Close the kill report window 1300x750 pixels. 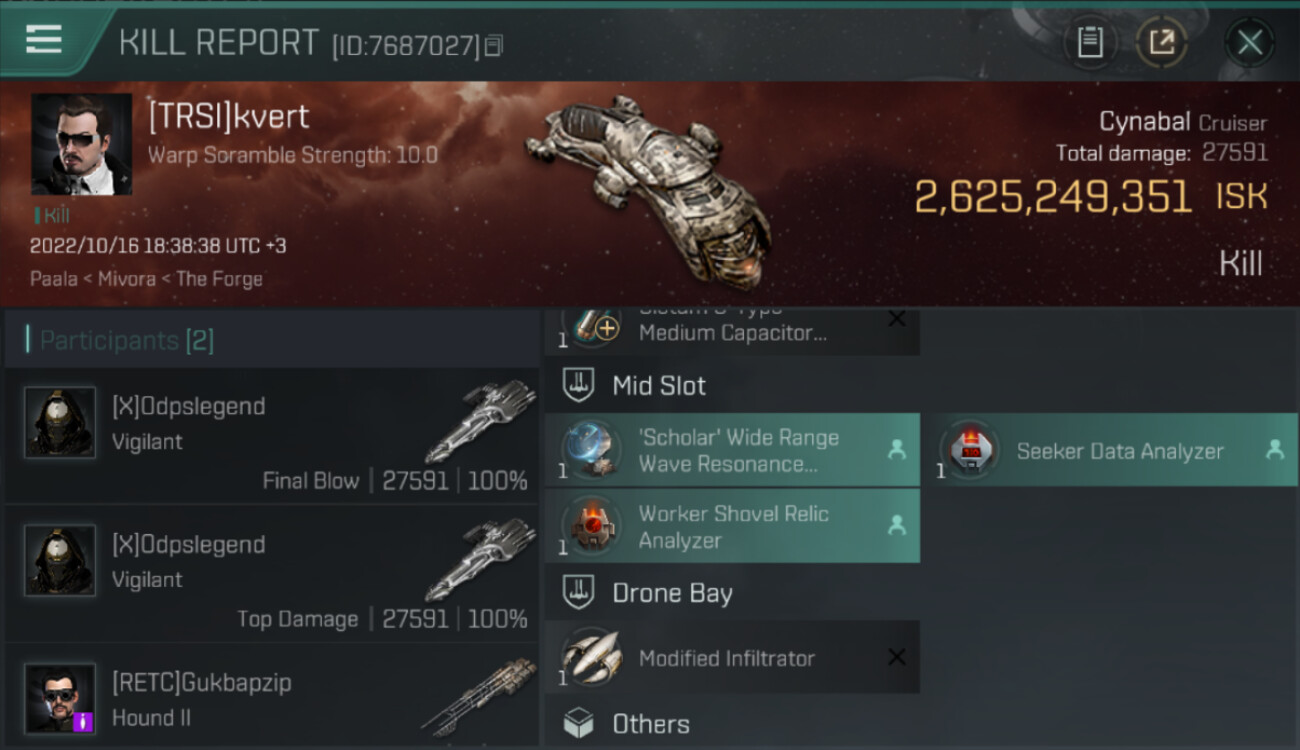point(1249,42)
